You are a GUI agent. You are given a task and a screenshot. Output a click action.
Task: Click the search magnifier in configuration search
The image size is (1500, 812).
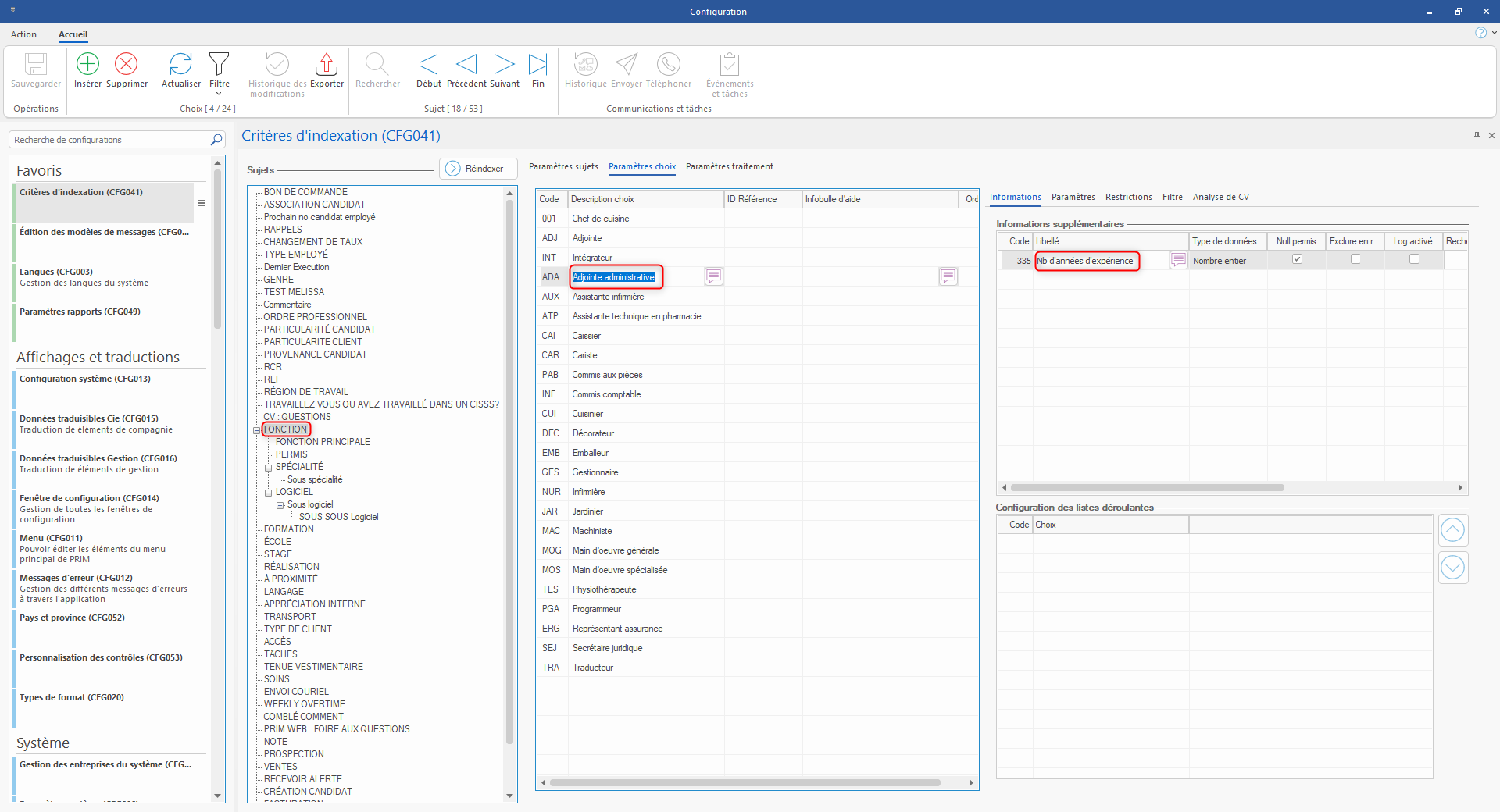[x=216, y=140]
